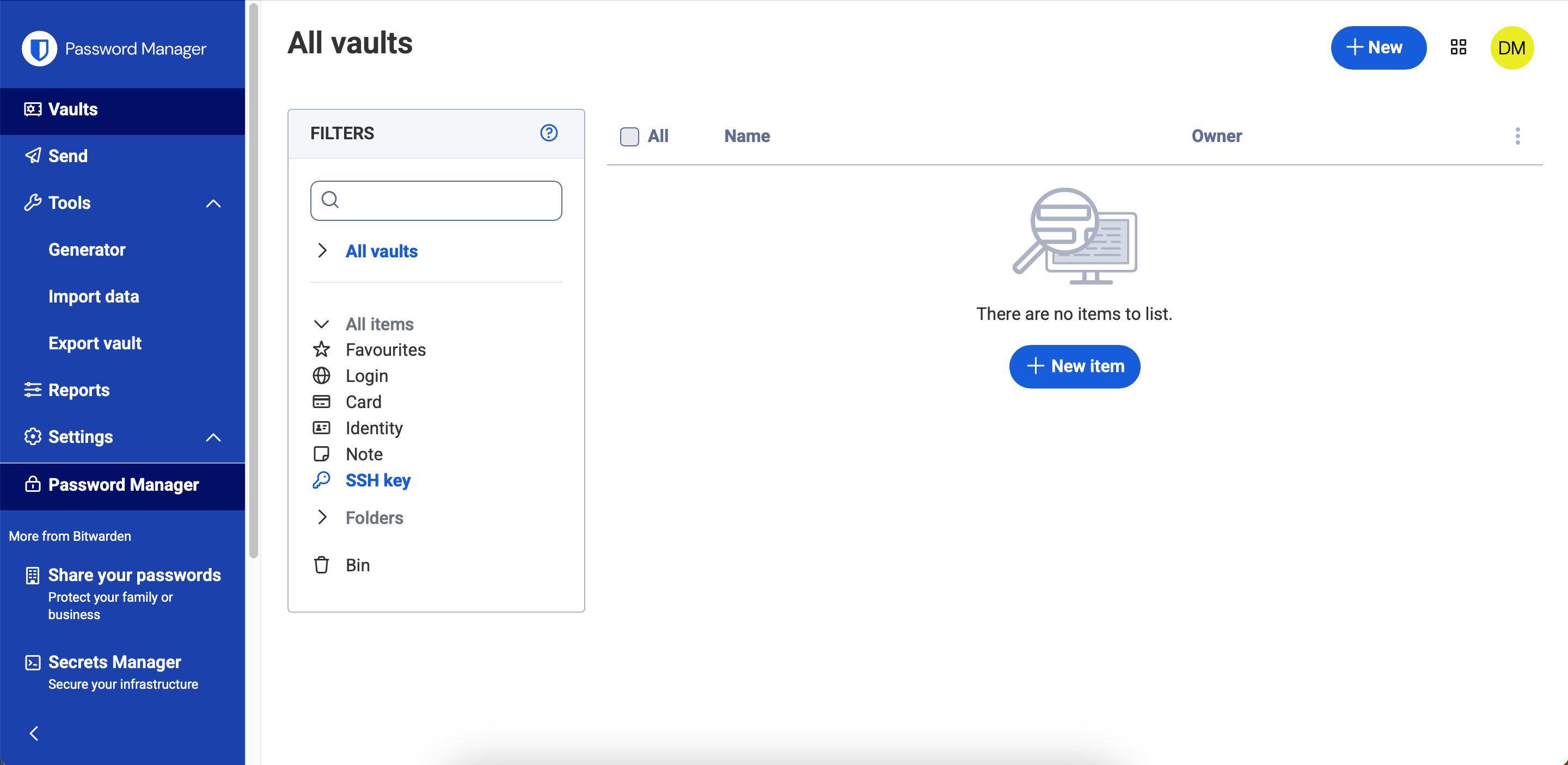
Task: Filter by Identity label
Action: [x=373, y=428]
